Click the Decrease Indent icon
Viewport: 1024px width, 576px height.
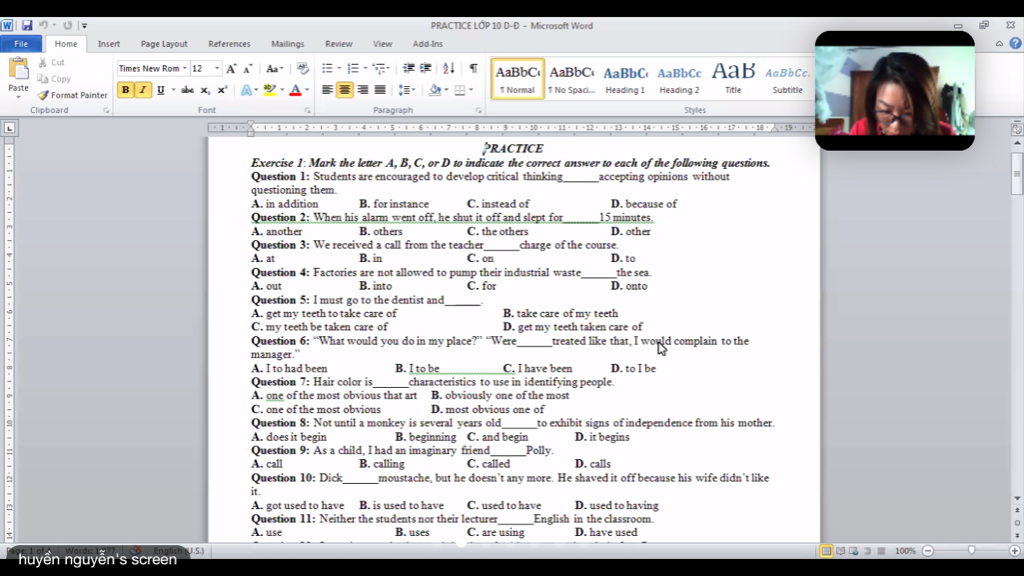(x=409, y=69)
